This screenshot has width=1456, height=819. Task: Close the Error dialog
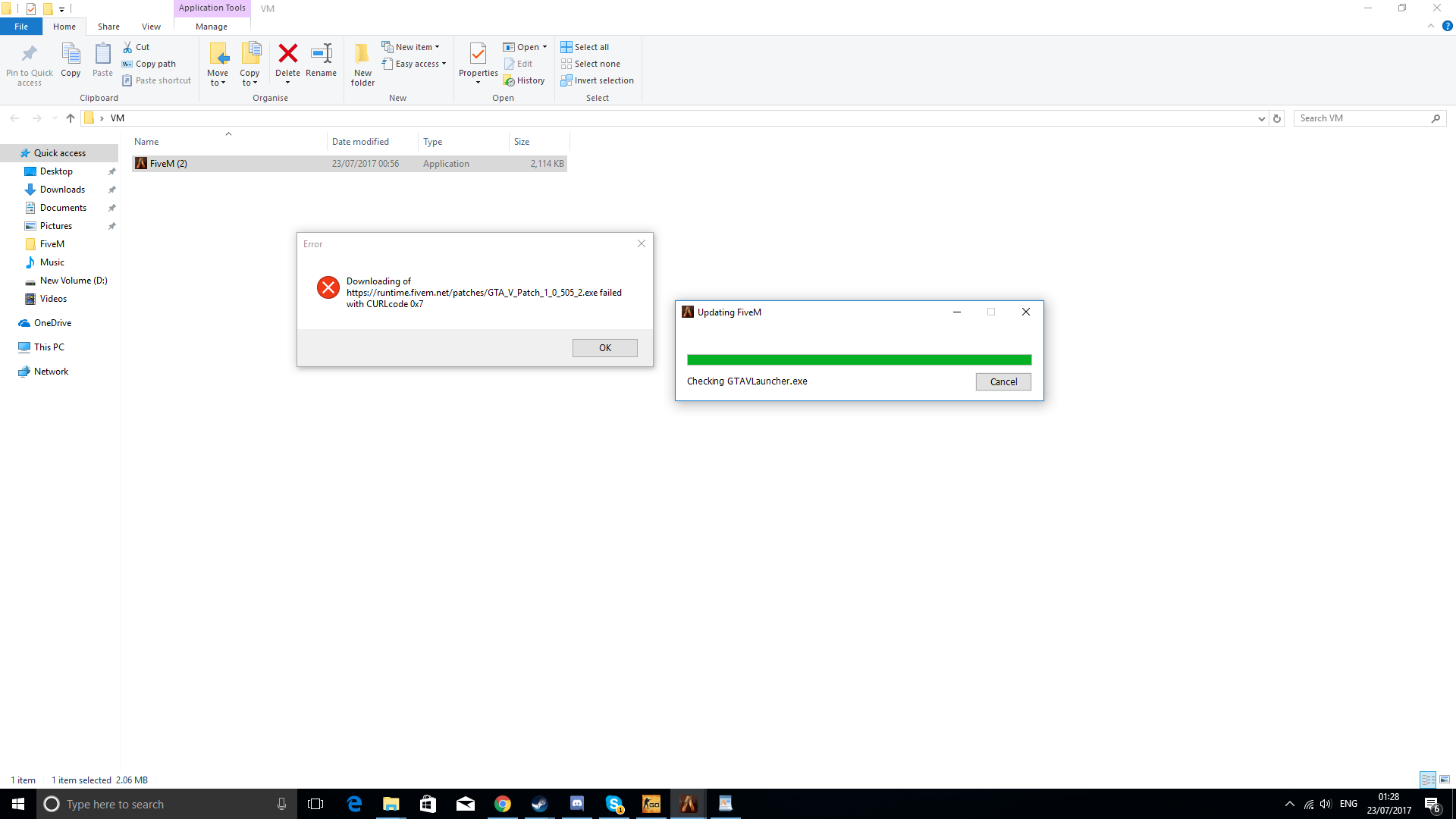[642, 243]
